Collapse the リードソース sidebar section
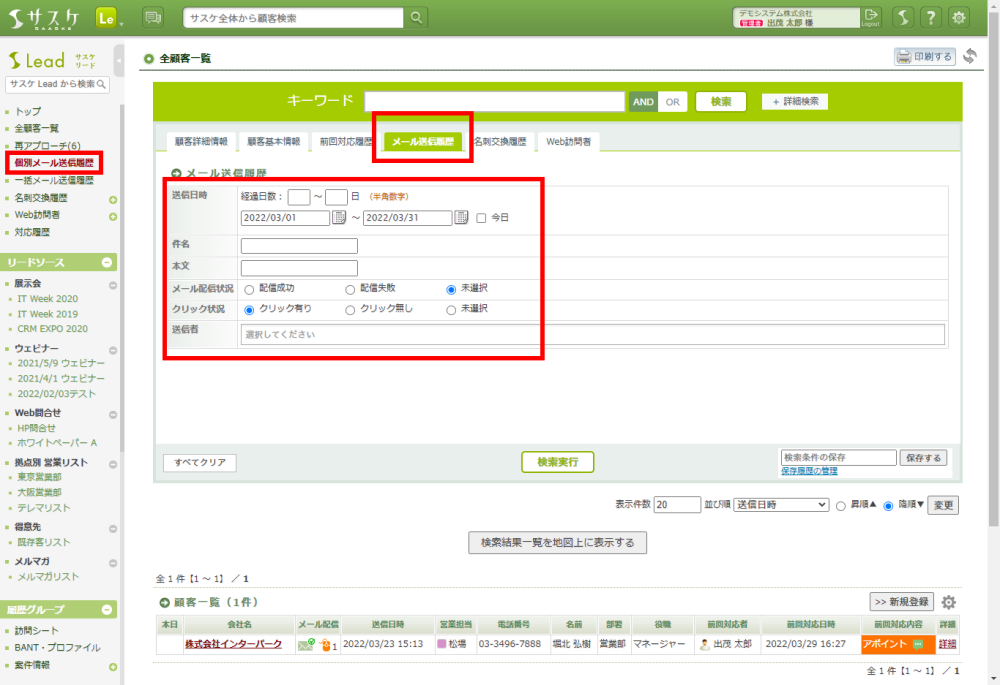This screenshot has width=1000, height=685. [107, 262]
